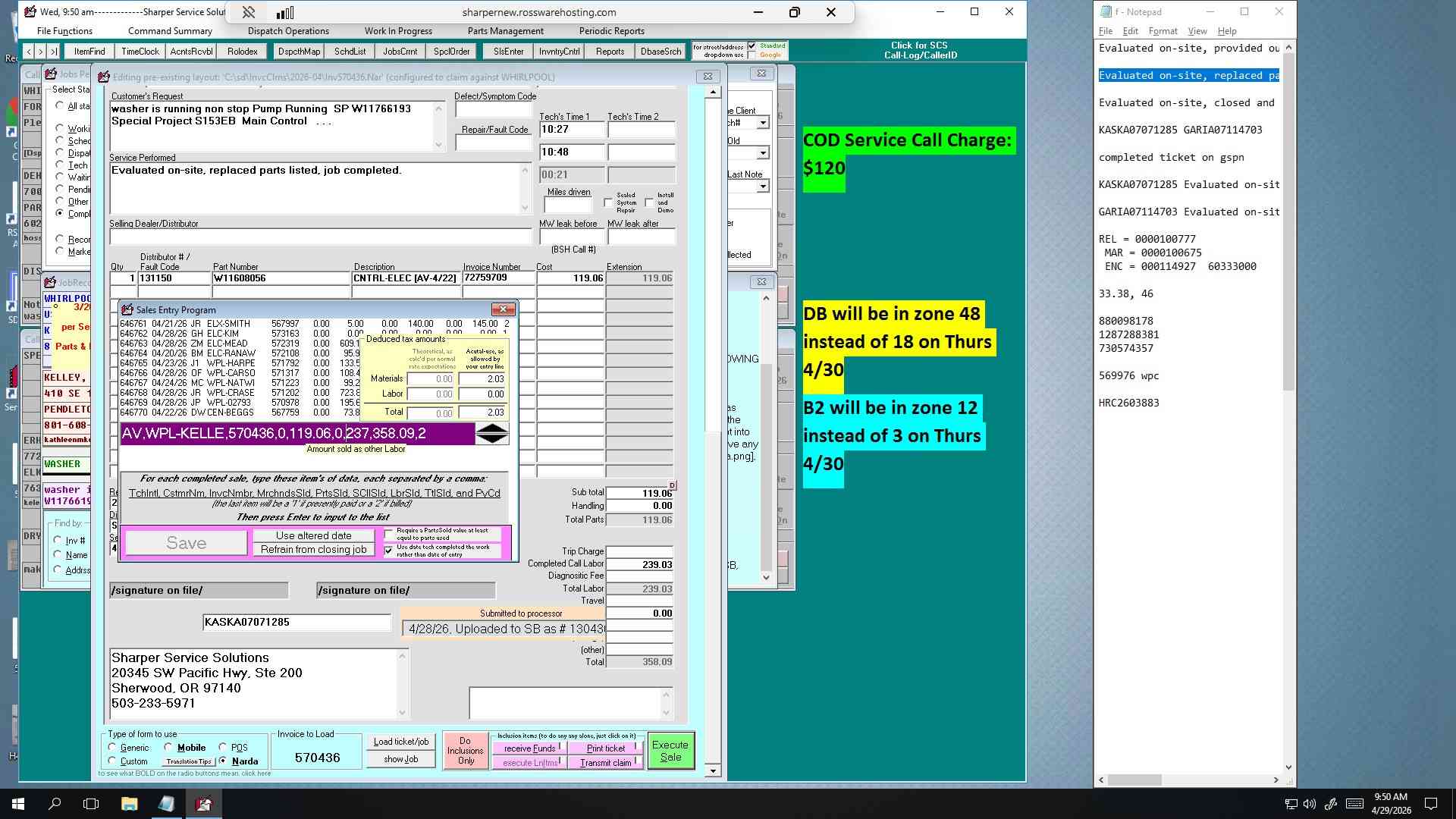Click the jump-to-last arrow in toolbar
The height and width of the screenshot is (819, 1456).
[x=53, y=52]
